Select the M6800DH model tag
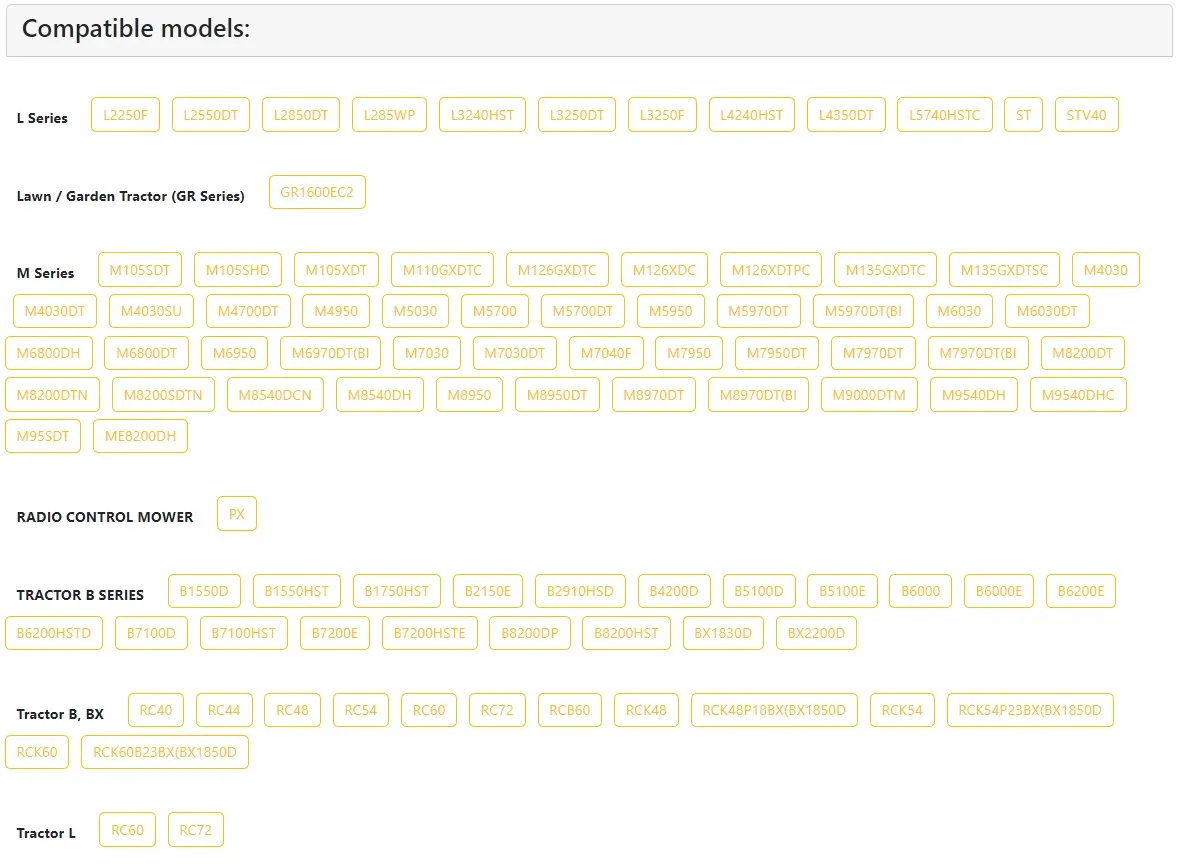 tap(48, 353)
